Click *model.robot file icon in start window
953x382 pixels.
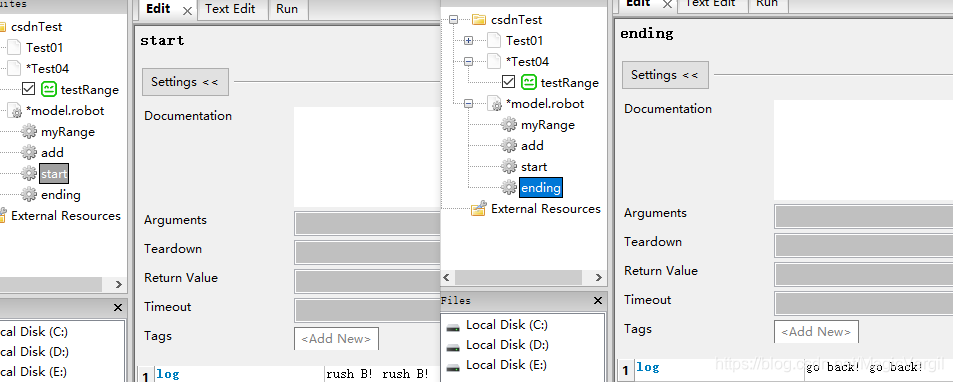(x=15, y=111)
